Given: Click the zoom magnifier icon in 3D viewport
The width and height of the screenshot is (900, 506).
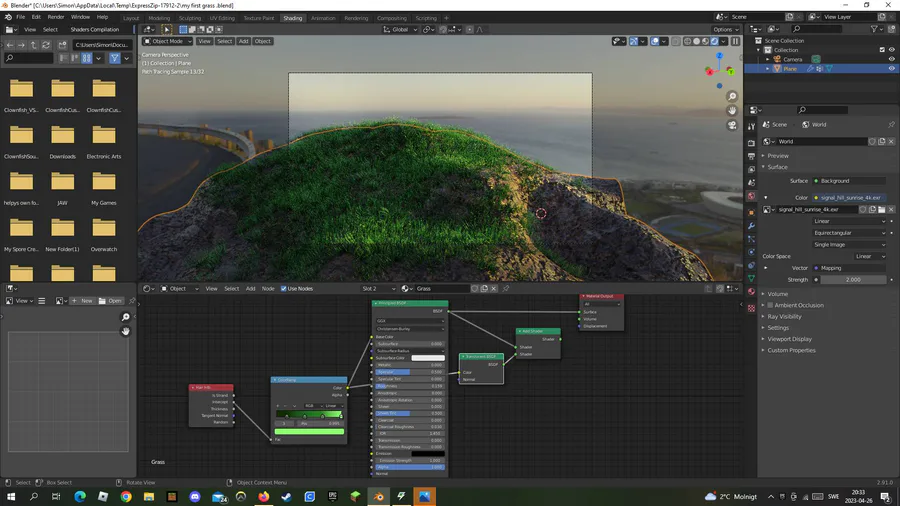Looking at the screenshot, I should [x=732, y=97].
